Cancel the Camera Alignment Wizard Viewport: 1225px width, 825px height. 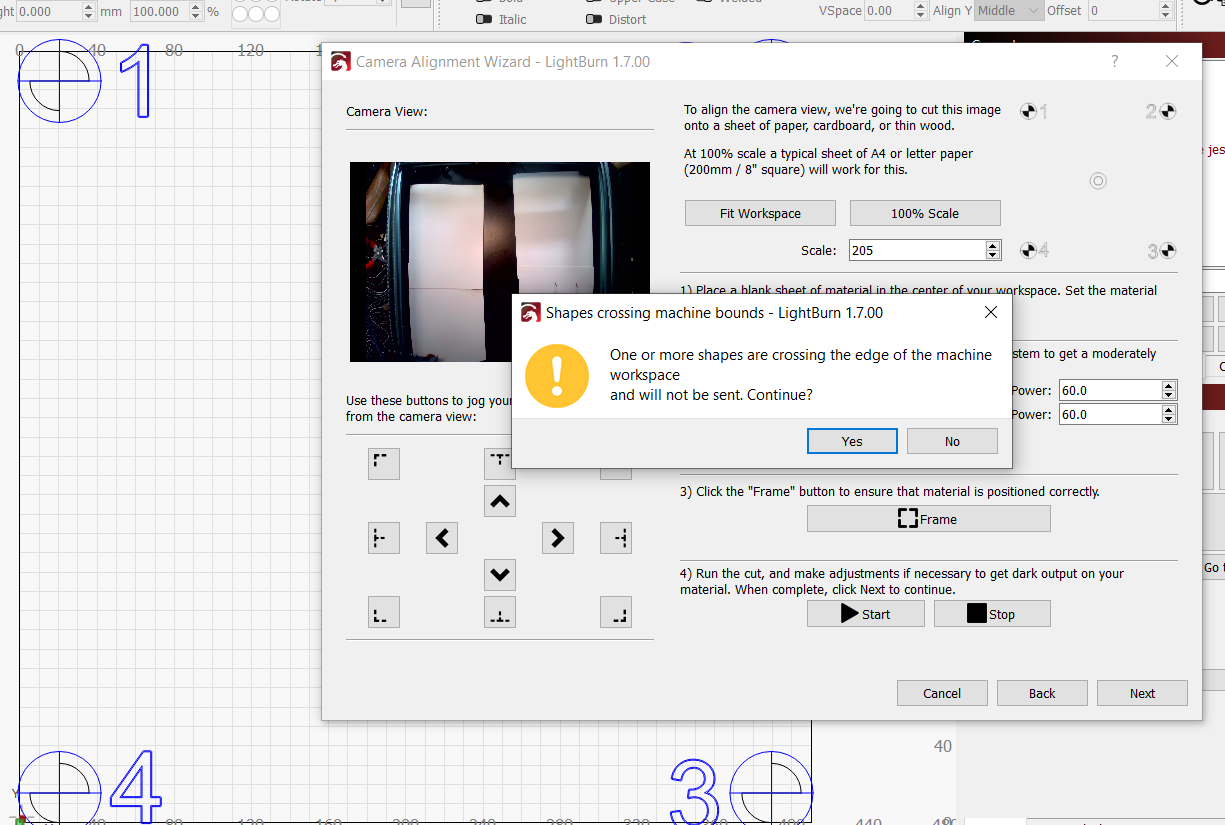(942, 693)
